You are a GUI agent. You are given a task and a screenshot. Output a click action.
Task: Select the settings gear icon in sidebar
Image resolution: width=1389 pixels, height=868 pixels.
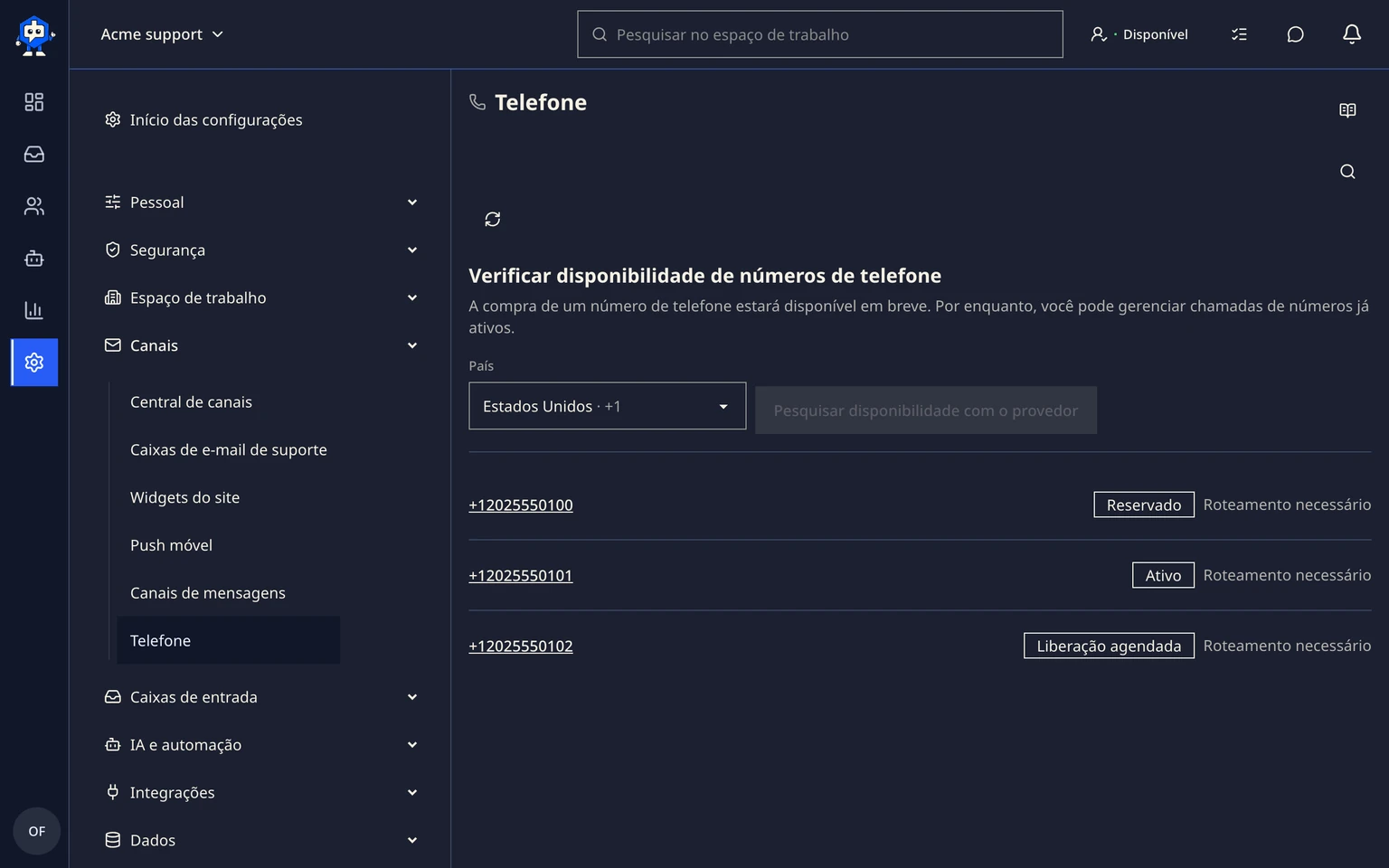(34, 363)
